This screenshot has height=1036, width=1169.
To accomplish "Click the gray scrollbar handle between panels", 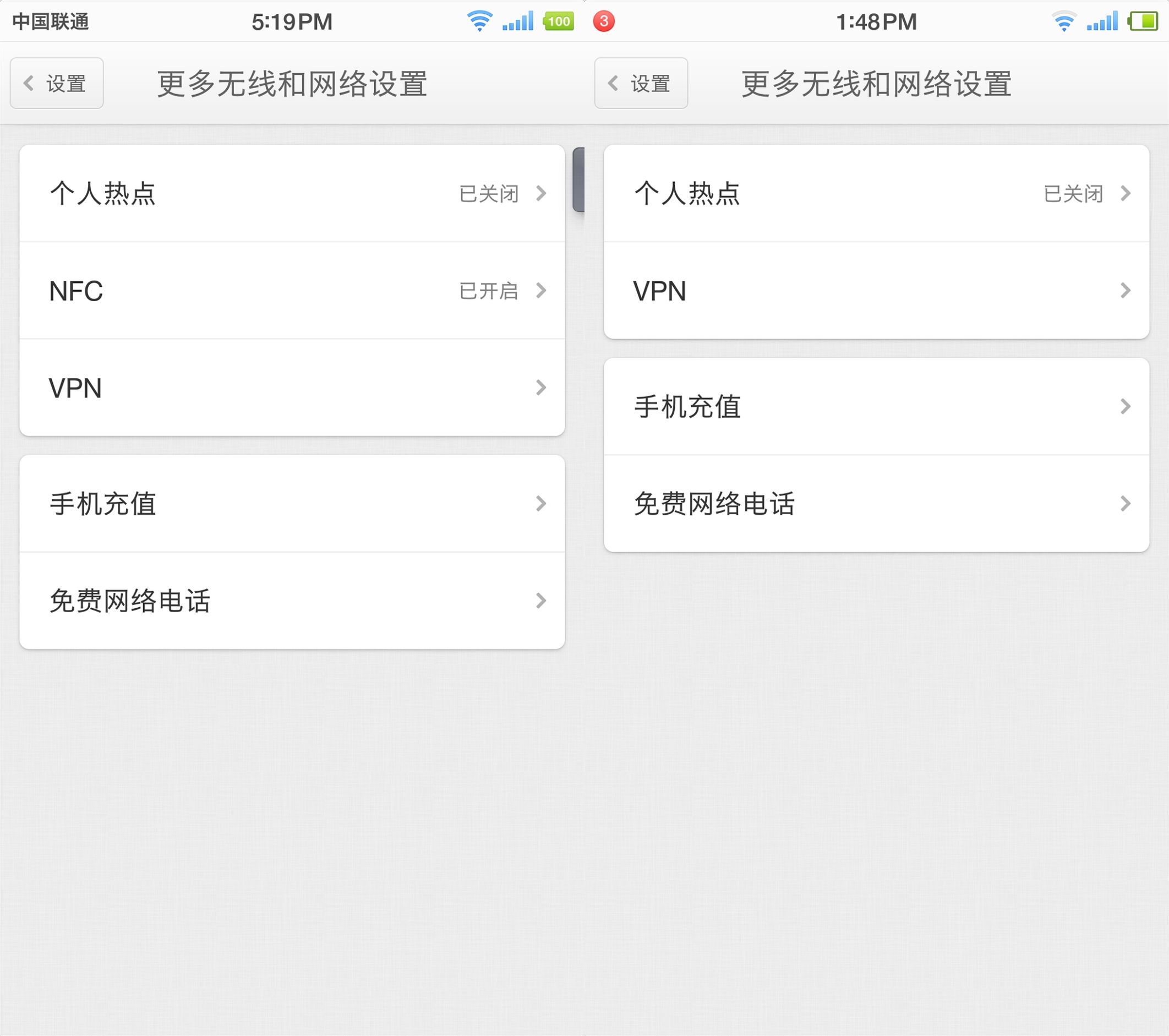I will [x=579, y=179].
